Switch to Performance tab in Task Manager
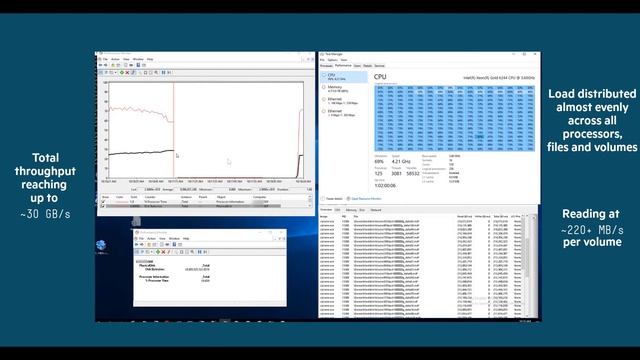Image resolution: width=640 pixels, height=360 pixels. 343,66
